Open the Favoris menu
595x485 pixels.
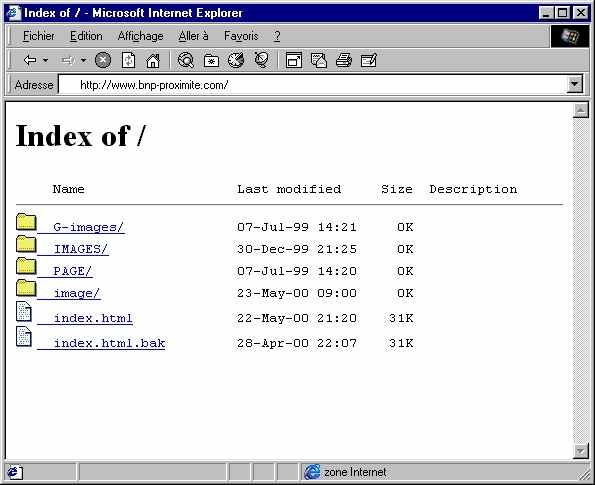pos(241,36)
